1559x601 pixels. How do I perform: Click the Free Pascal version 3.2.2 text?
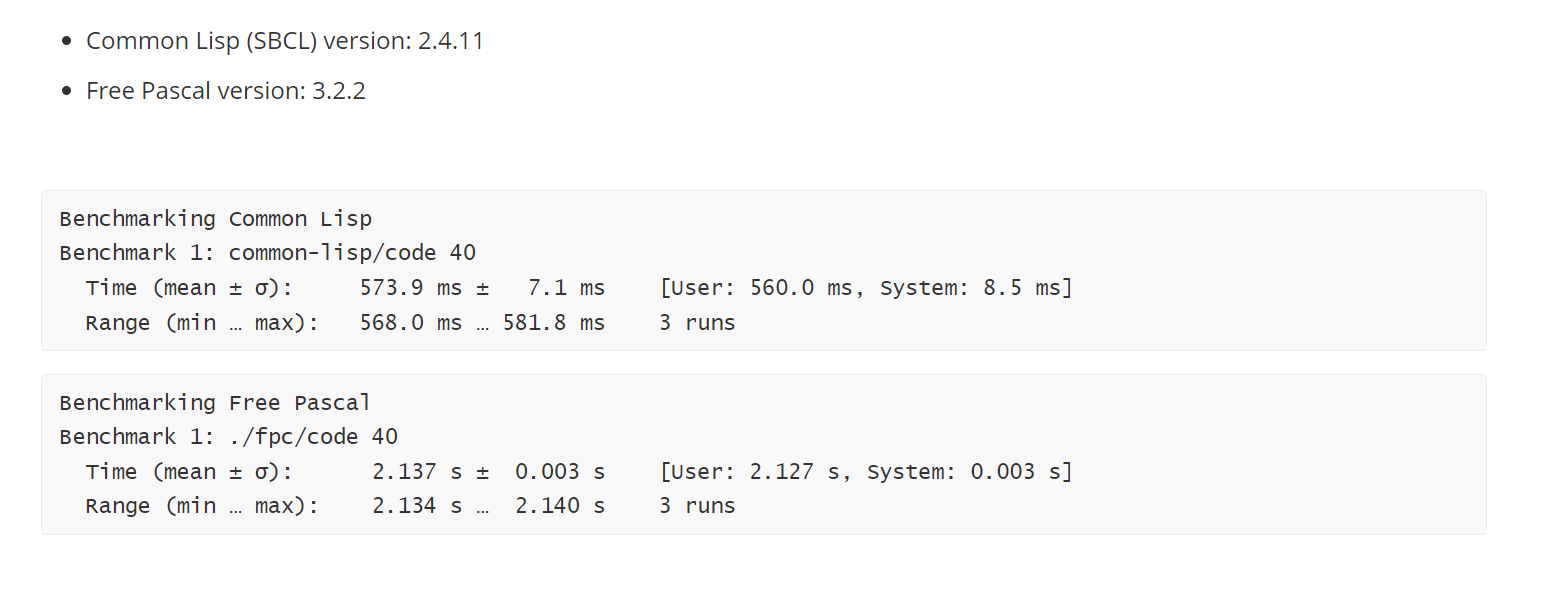click(225, 91)
